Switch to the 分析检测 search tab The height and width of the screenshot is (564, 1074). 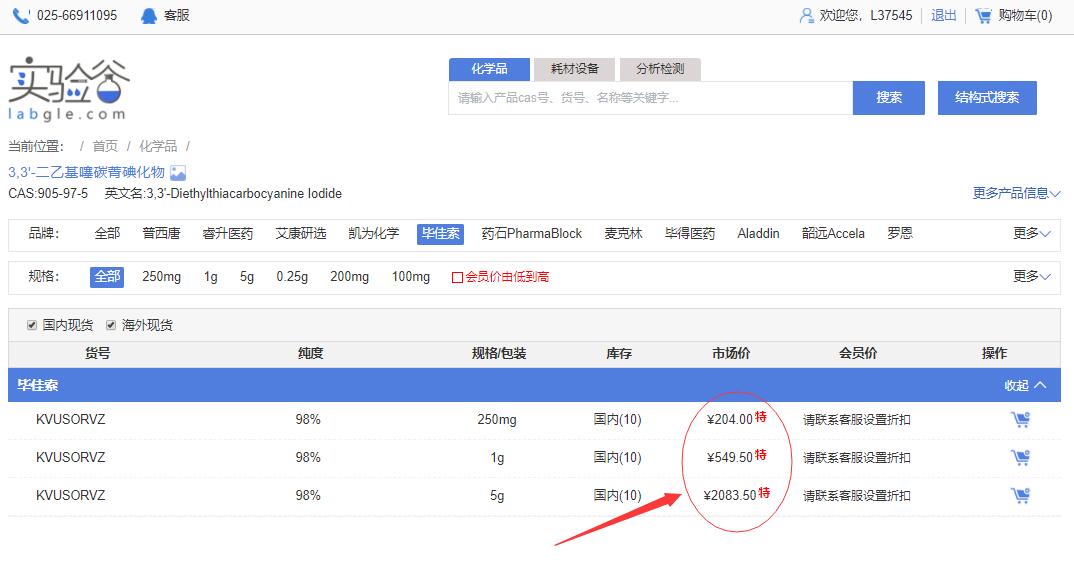[x=660, y=69]
